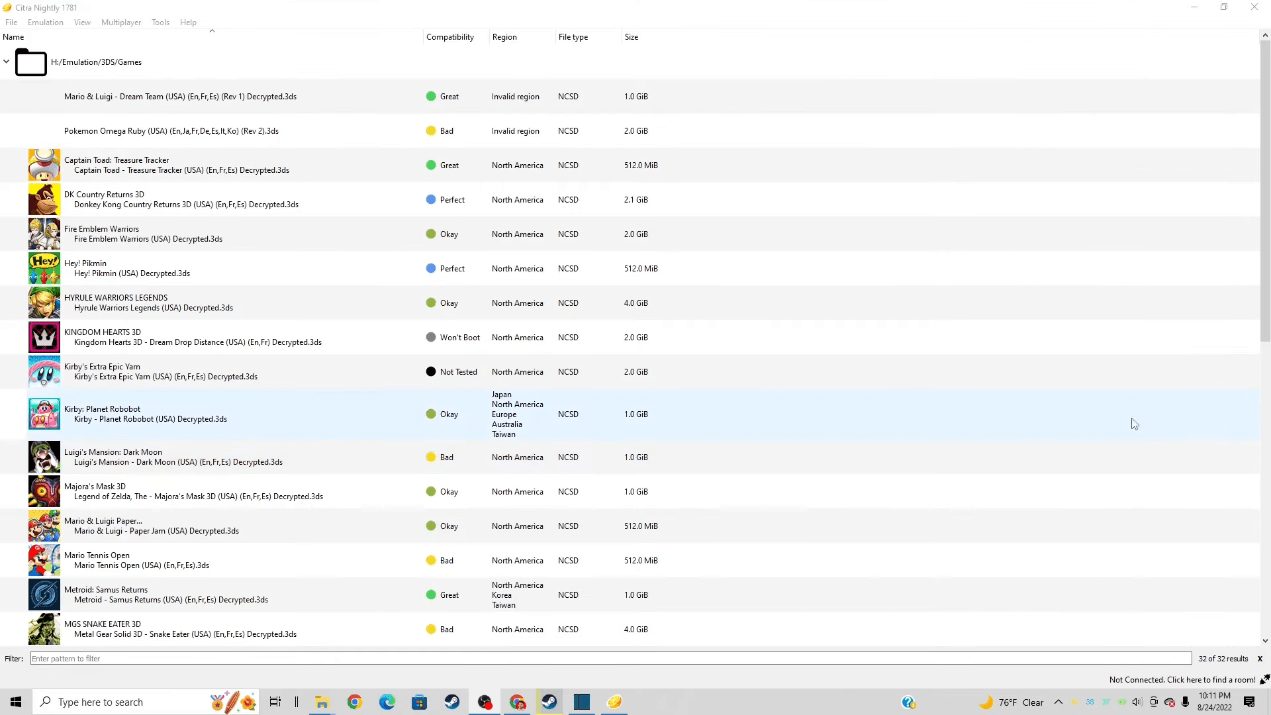Open the Emulation menu

tap(45, 22)
